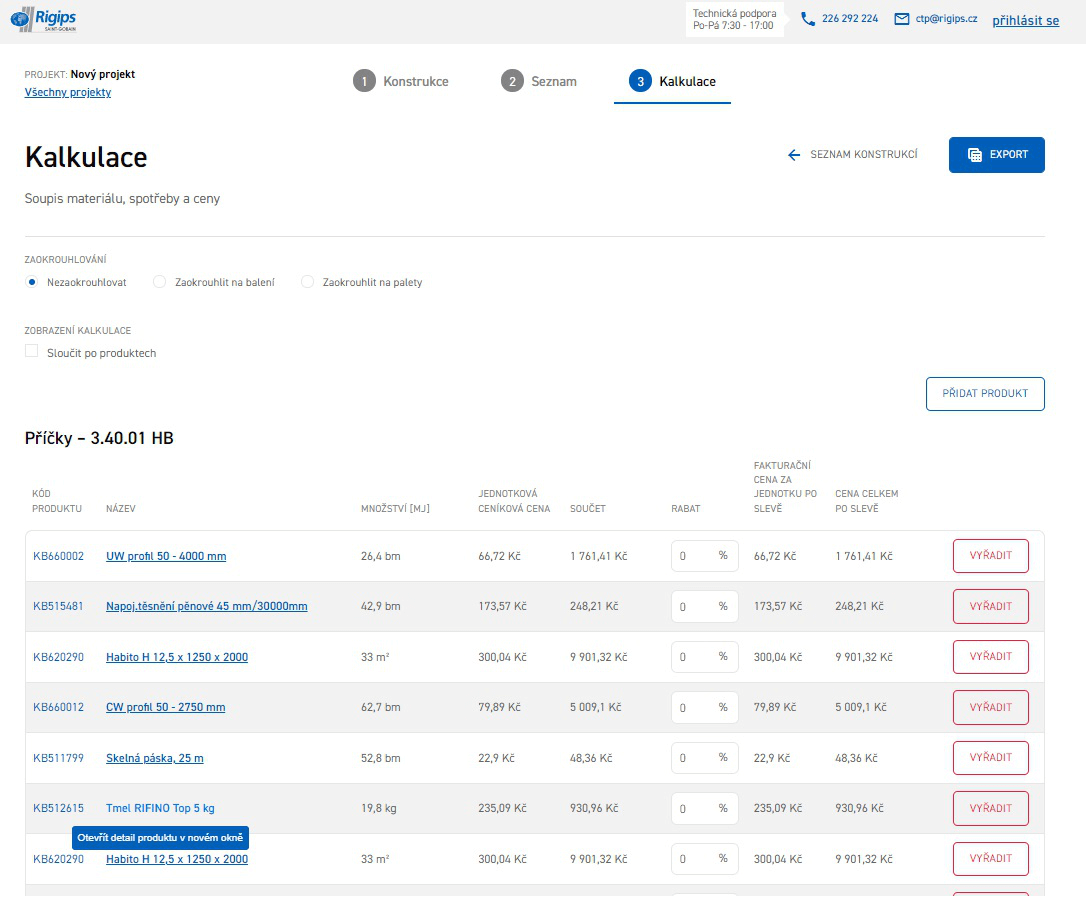Click Vyřadit for Tmel RIFINO Top 5 kg
The image size is (1086, 900).
click(990, 808)
